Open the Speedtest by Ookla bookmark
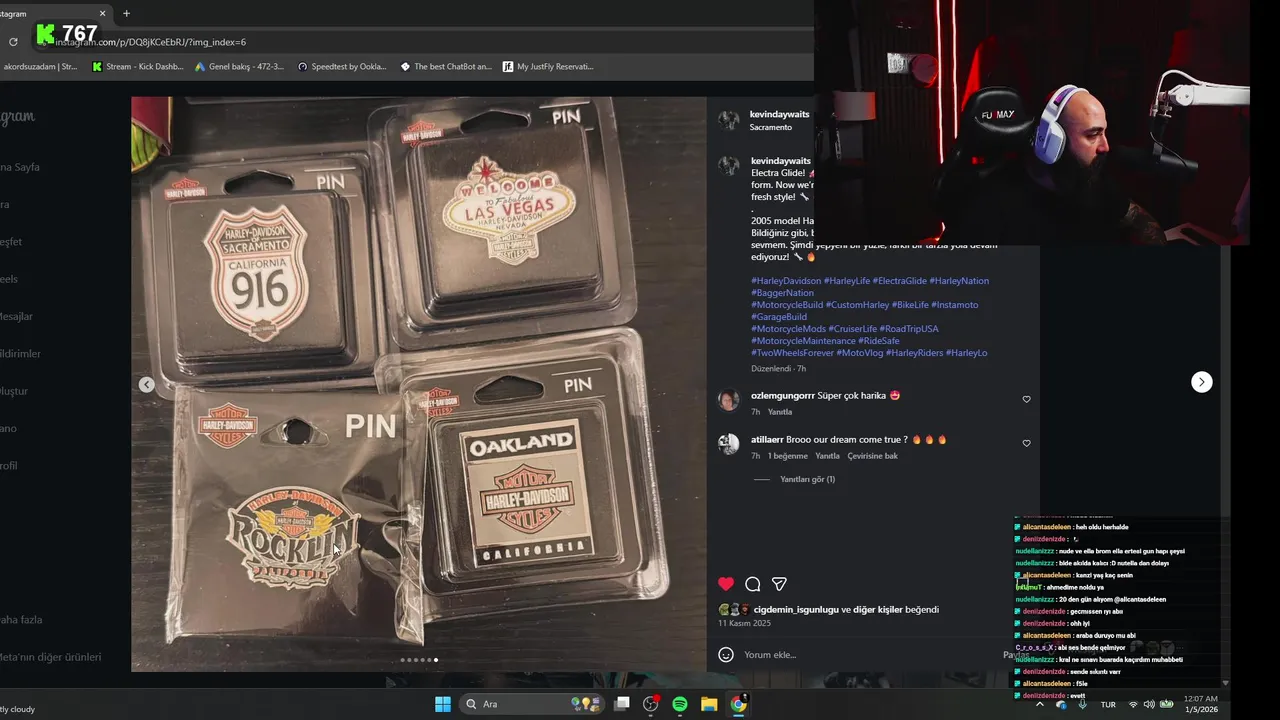Viewport: 1280px width, 720px height. coord(342,67)
